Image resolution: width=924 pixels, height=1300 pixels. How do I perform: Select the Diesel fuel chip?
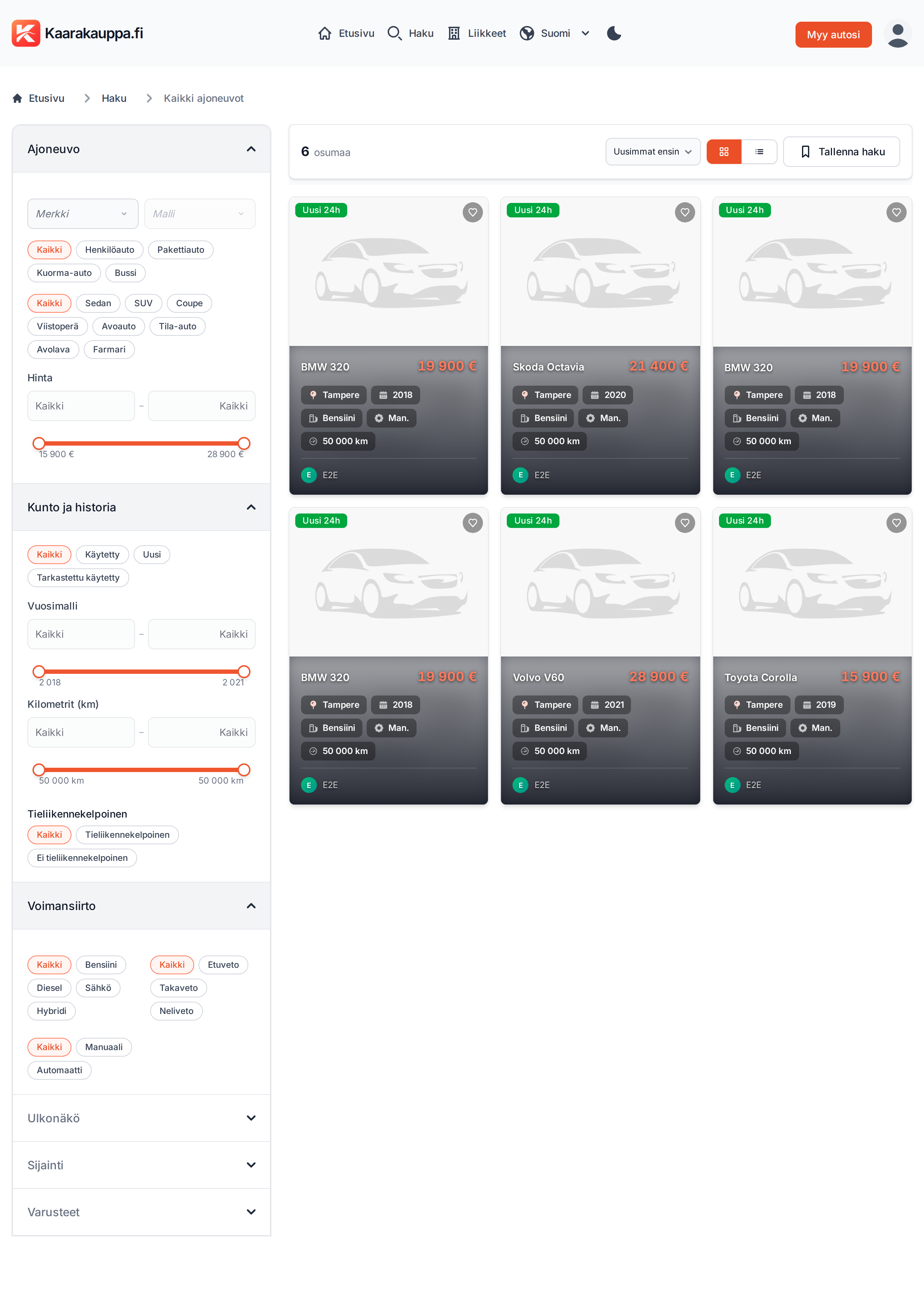[x=49, y=988]
